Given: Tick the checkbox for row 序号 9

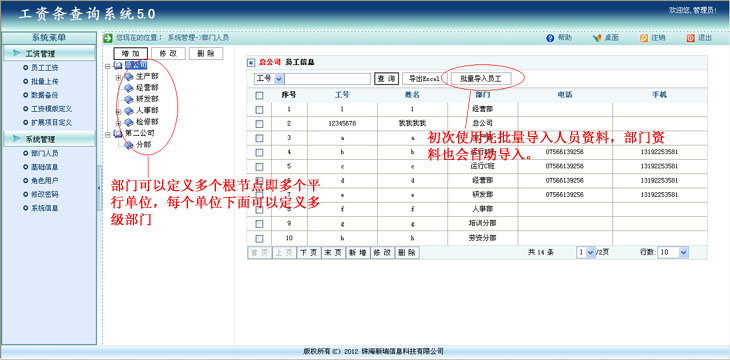Looking at the screenshot, I should pos(260,224).
